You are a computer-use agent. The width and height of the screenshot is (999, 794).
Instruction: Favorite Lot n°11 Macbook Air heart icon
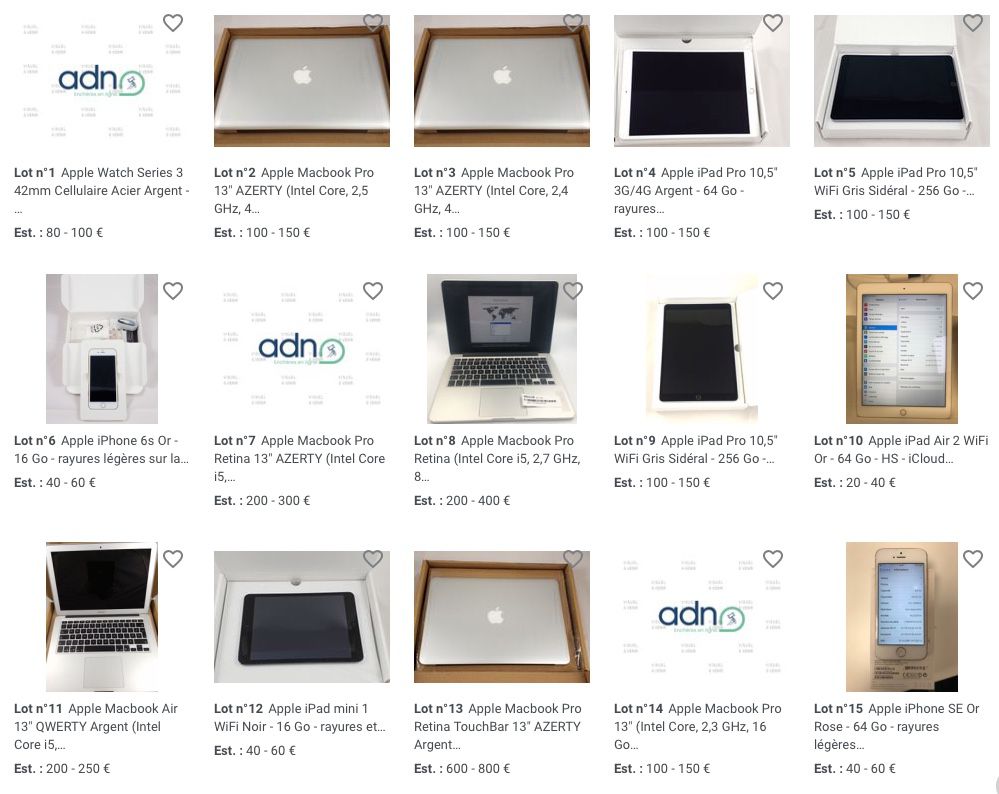(x=173, y=559)
